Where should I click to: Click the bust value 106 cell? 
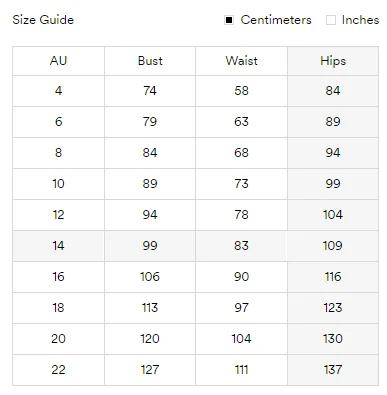click(x=150, y=277)
